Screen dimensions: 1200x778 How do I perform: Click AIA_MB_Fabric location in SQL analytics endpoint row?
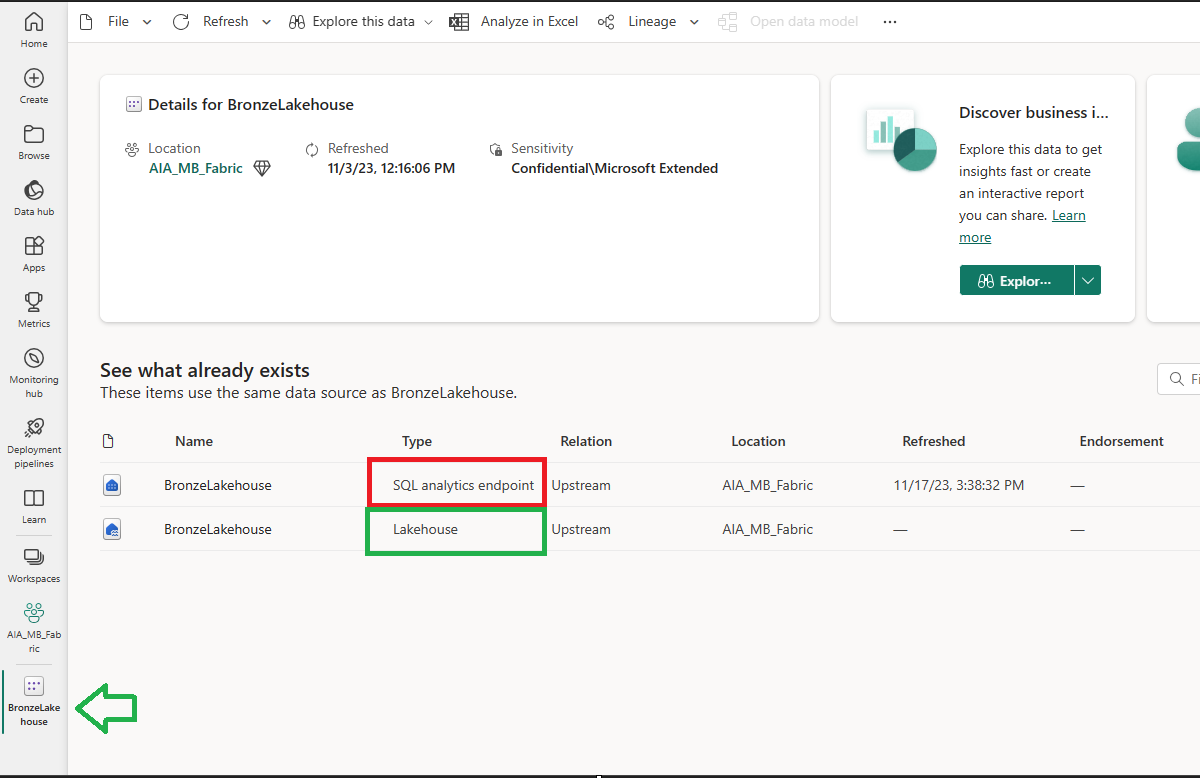pos(768,485)
